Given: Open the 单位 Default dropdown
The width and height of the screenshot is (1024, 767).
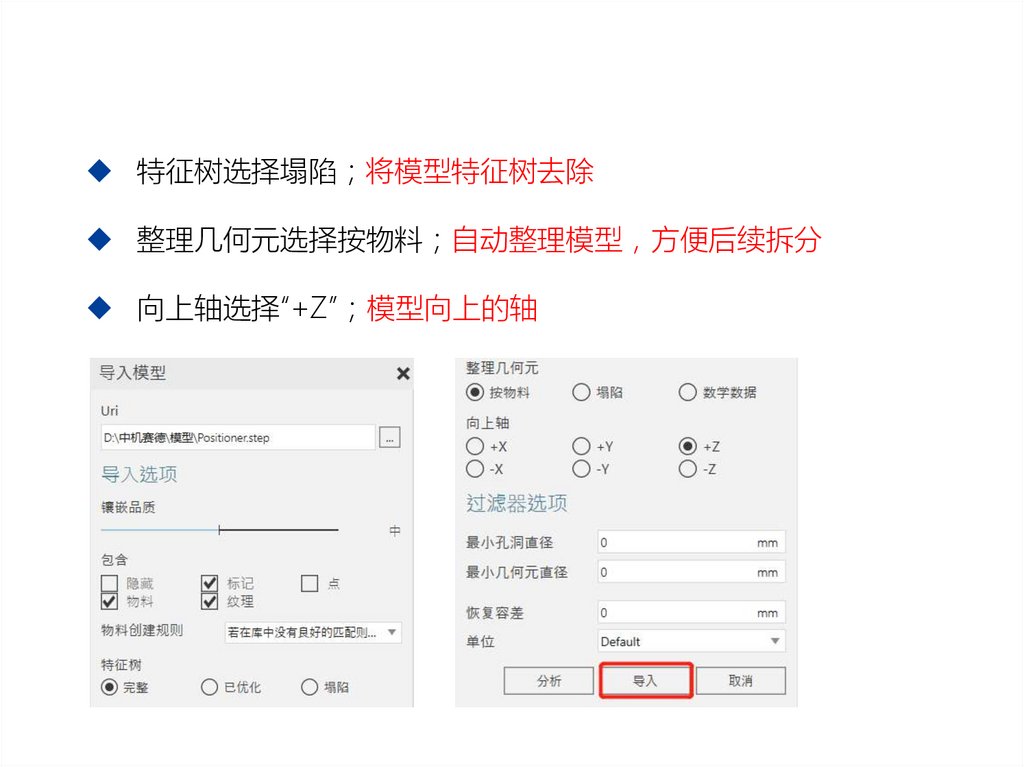Looking at the screenshot, I should tap(691, 642).
